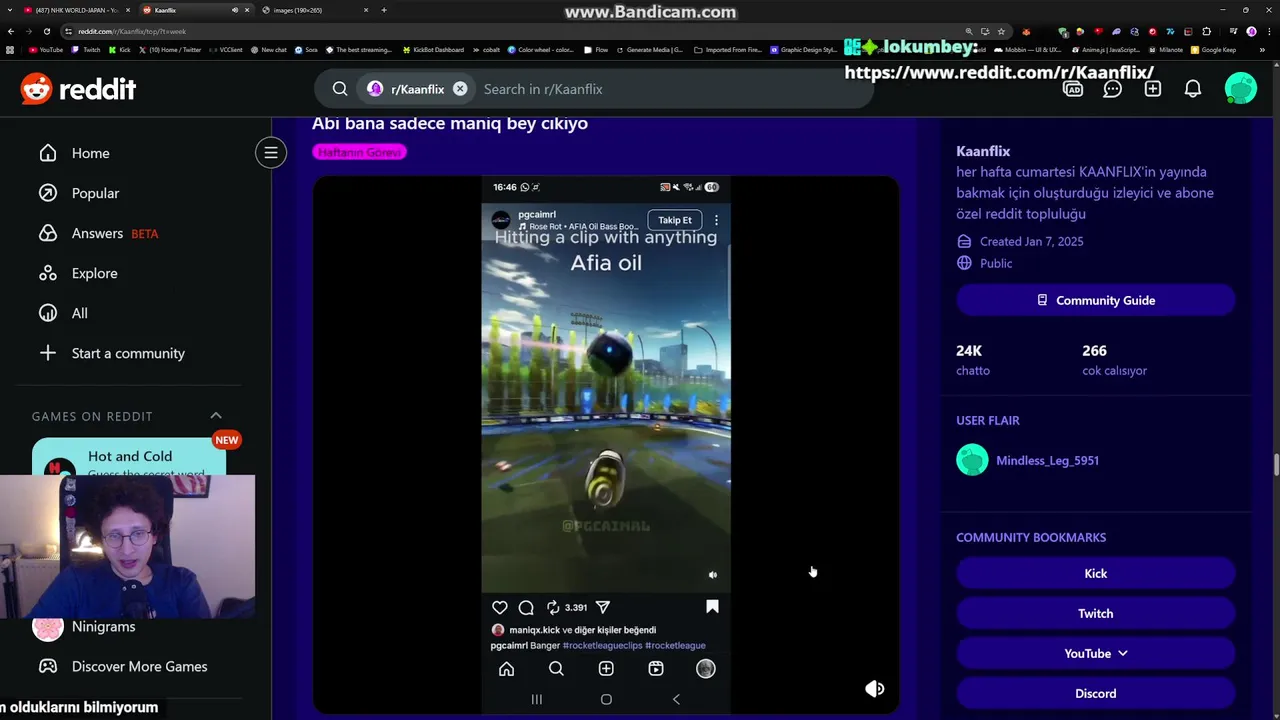Image resolution: width=1280 pixels, height=720 pixels.
Task: Click the small mute icon inside clip
Action: 713,575
